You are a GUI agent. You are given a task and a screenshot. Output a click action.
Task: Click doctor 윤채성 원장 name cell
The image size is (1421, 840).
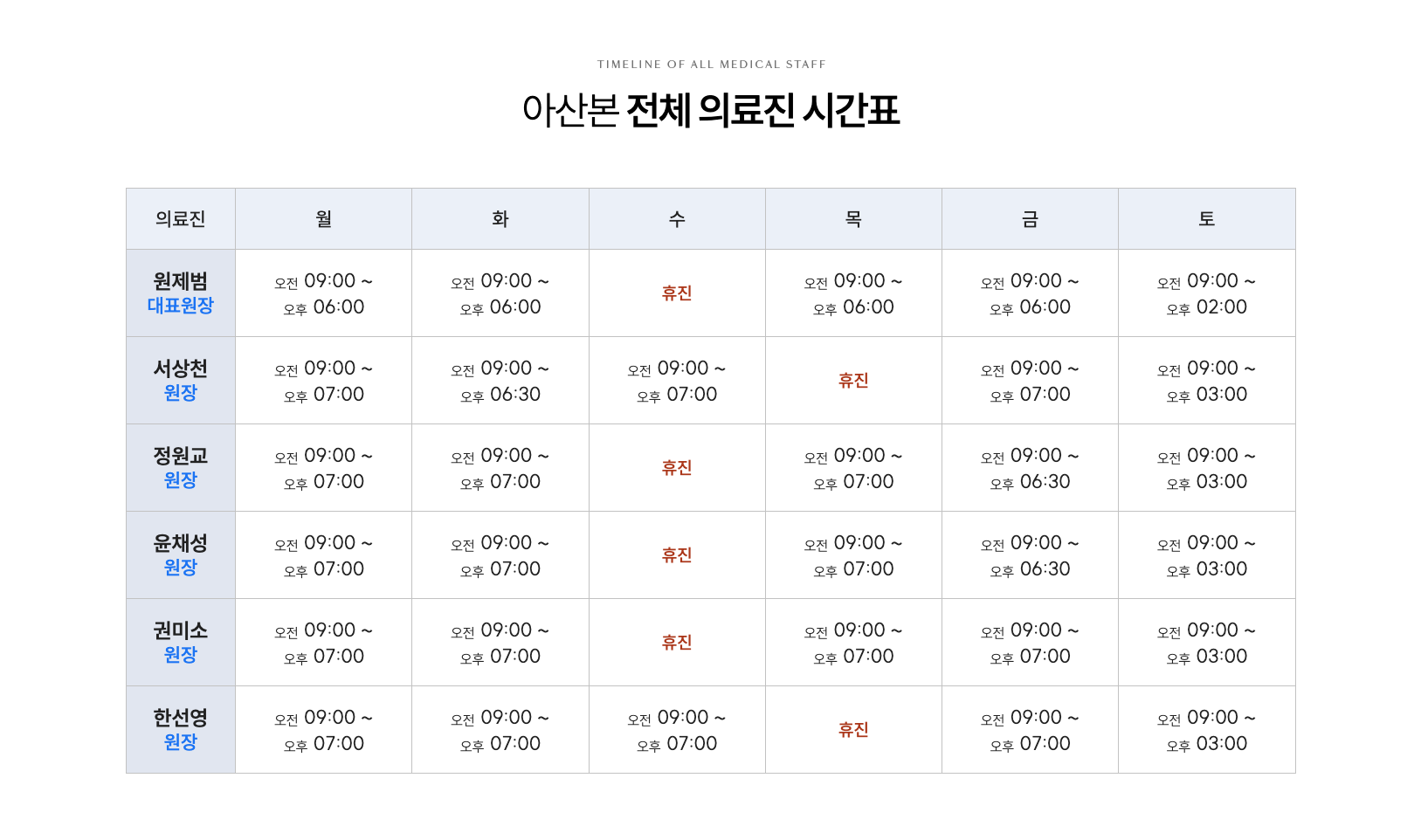[x=181, y=555]
